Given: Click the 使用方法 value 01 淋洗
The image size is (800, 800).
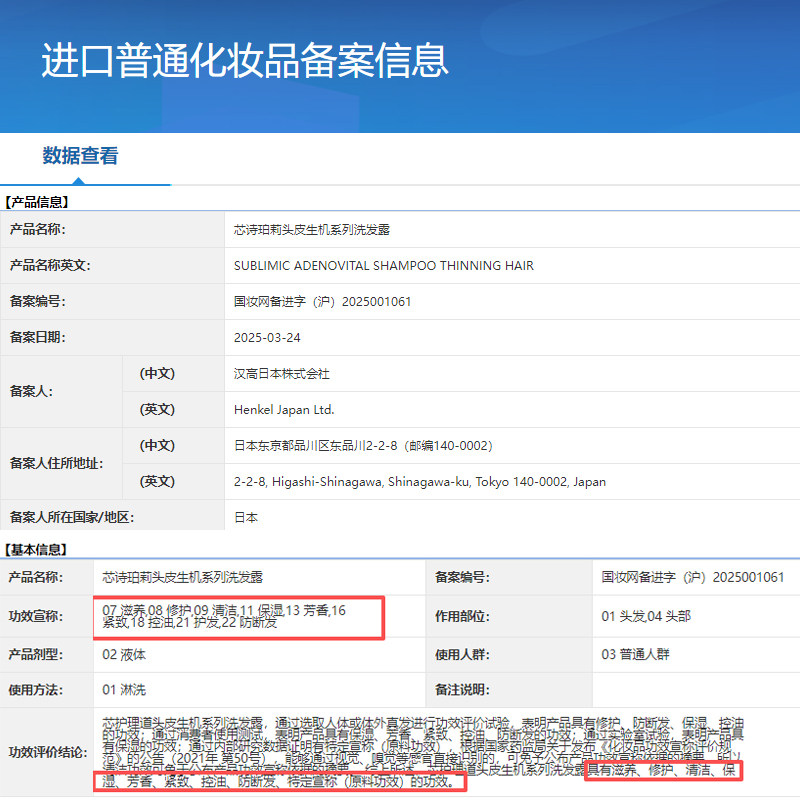Looking at the screenshot, I should (x=124, y=690).
